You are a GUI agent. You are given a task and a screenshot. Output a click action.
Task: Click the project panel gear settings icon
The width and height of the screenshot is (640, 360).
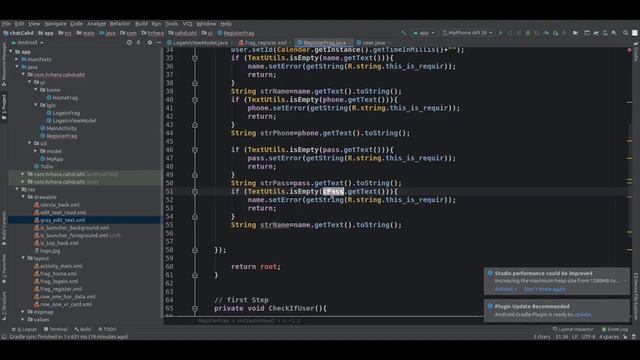click(x=150, y=42)
